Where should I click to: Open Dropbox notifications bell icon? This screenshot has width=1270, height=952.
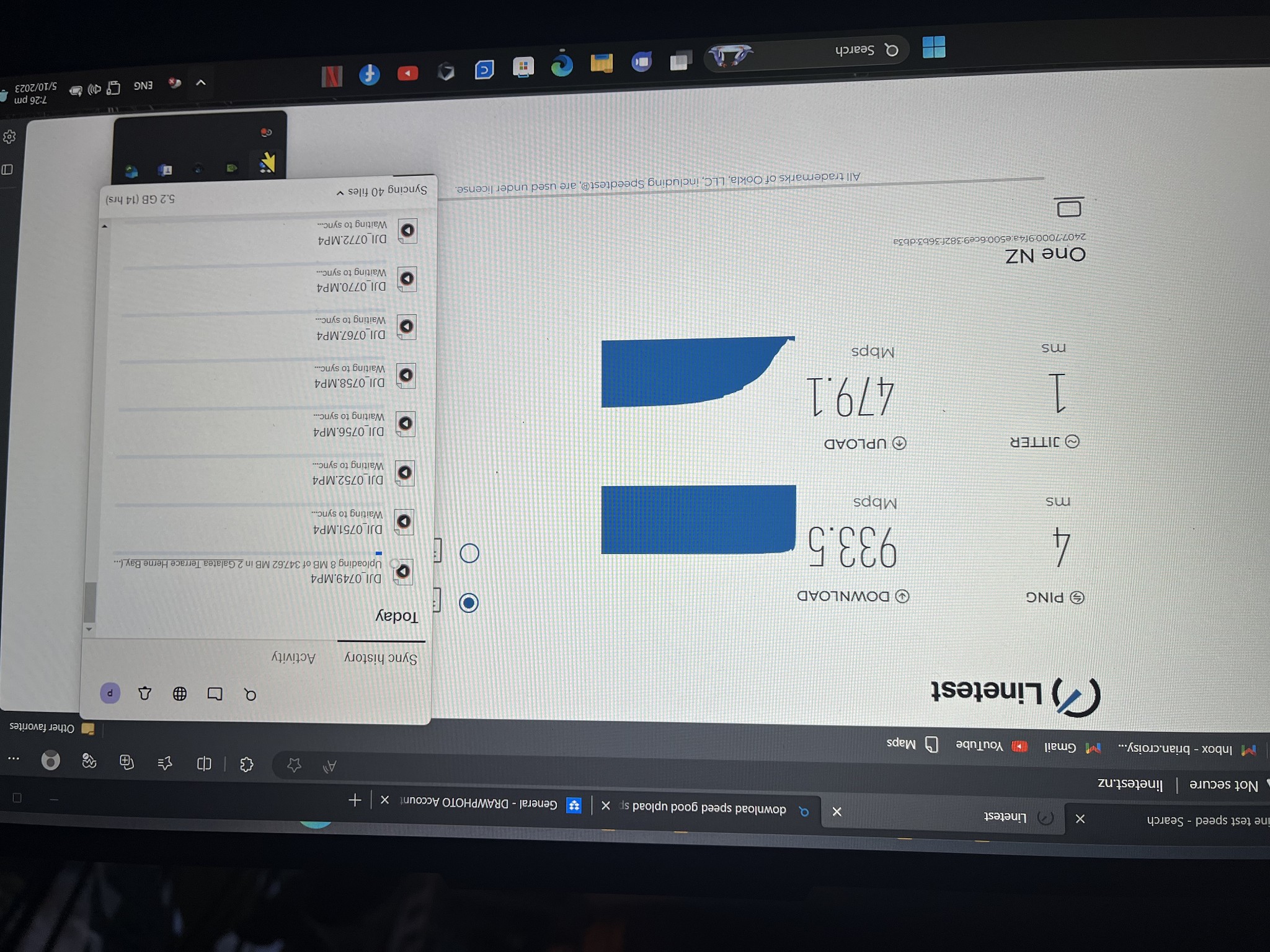coord(145,694)
